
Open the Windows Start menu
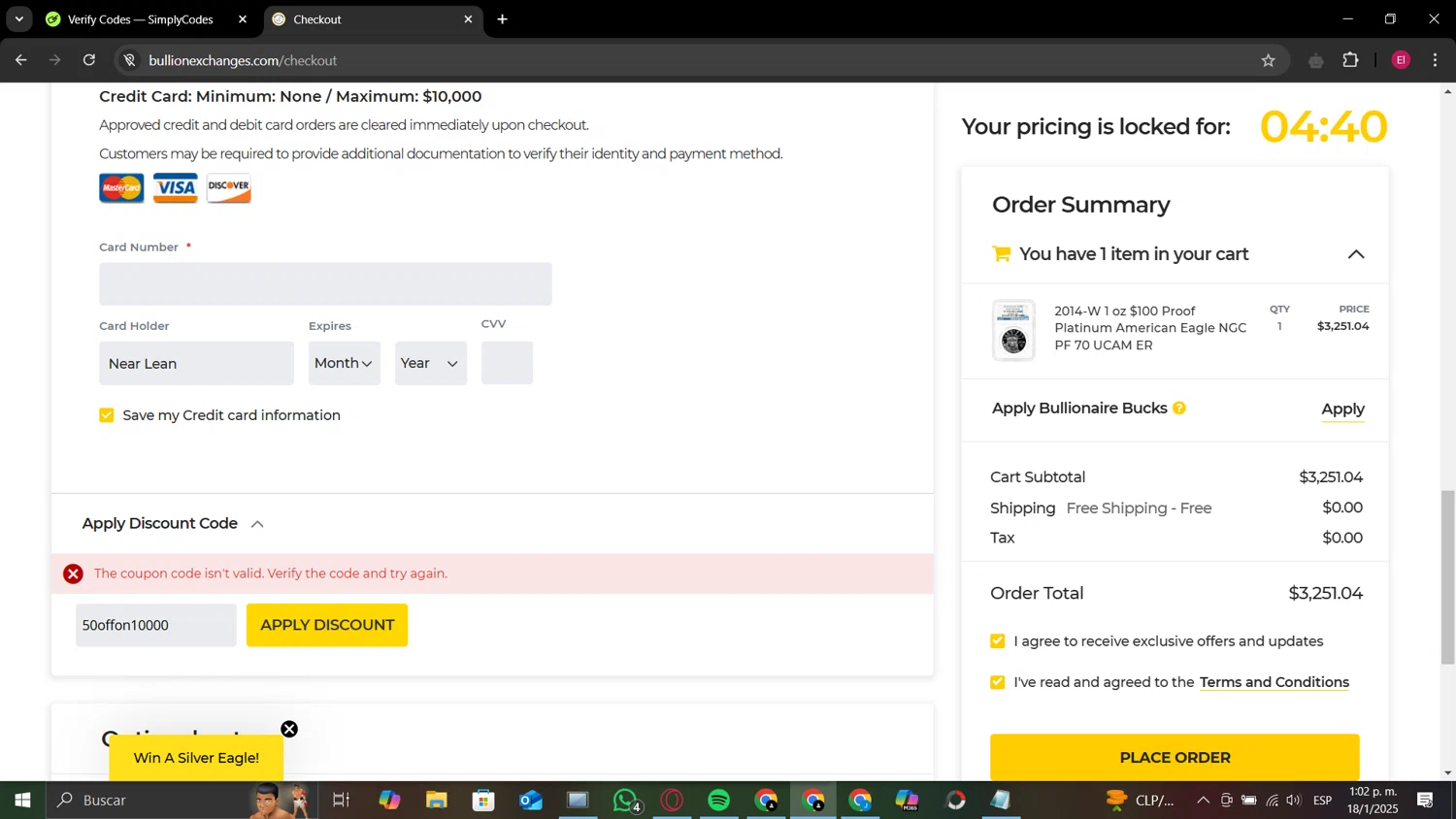22,801
